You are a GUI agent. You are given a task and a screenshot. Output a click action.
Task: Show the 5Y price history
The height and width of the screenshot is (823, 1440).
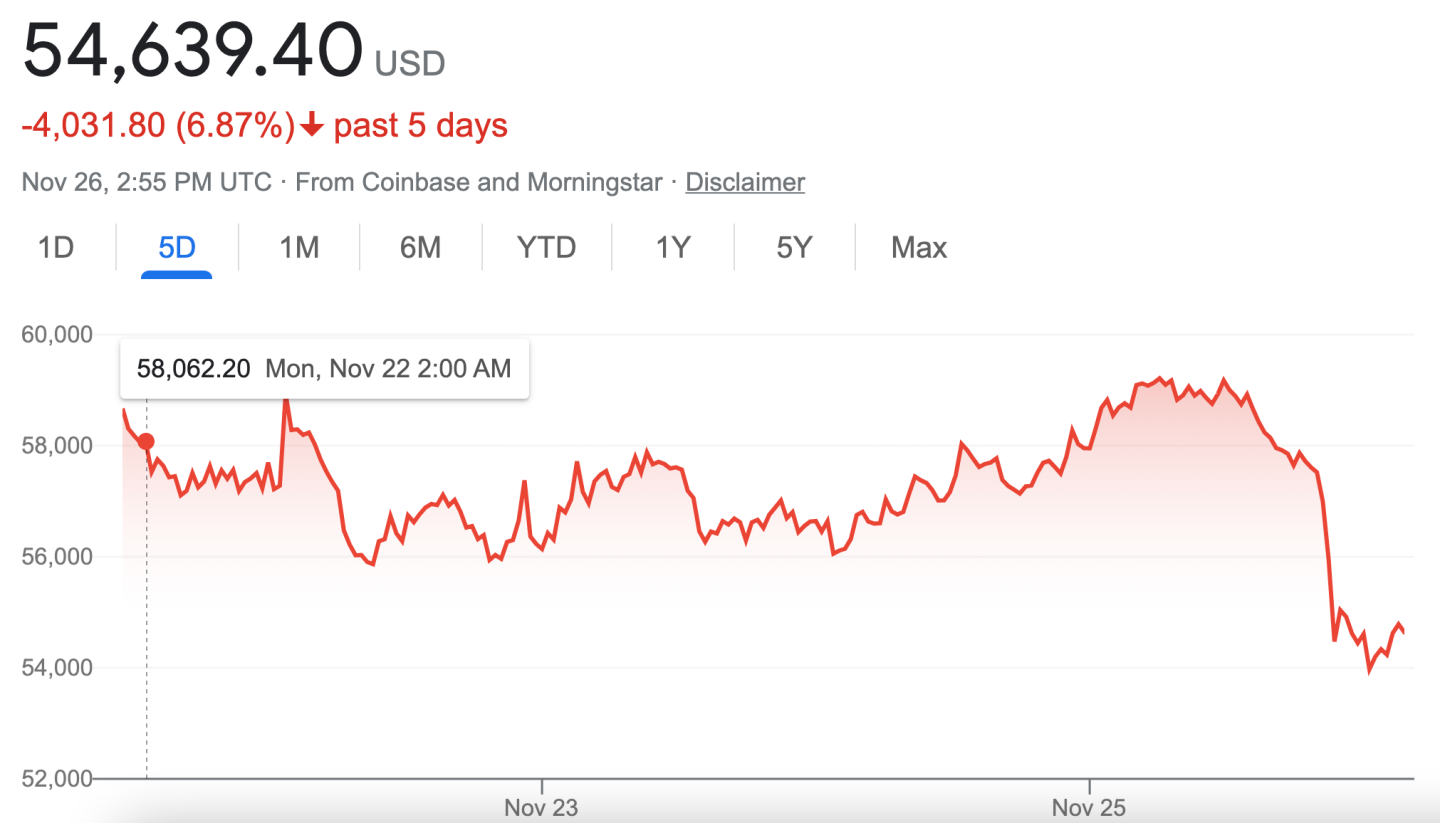(794, 247)
